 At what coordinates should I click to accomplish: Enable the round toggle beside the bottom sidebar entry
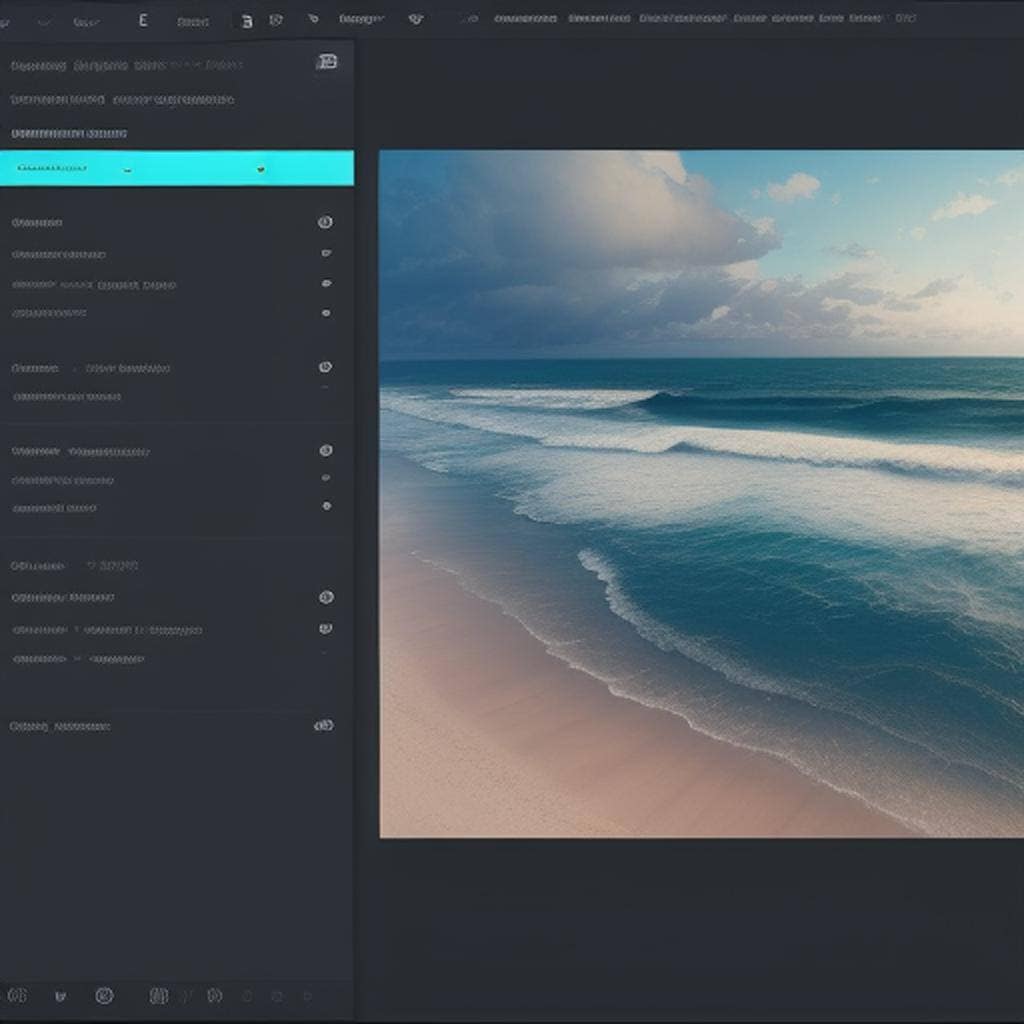pyautogui.click(x=322, y=724)
